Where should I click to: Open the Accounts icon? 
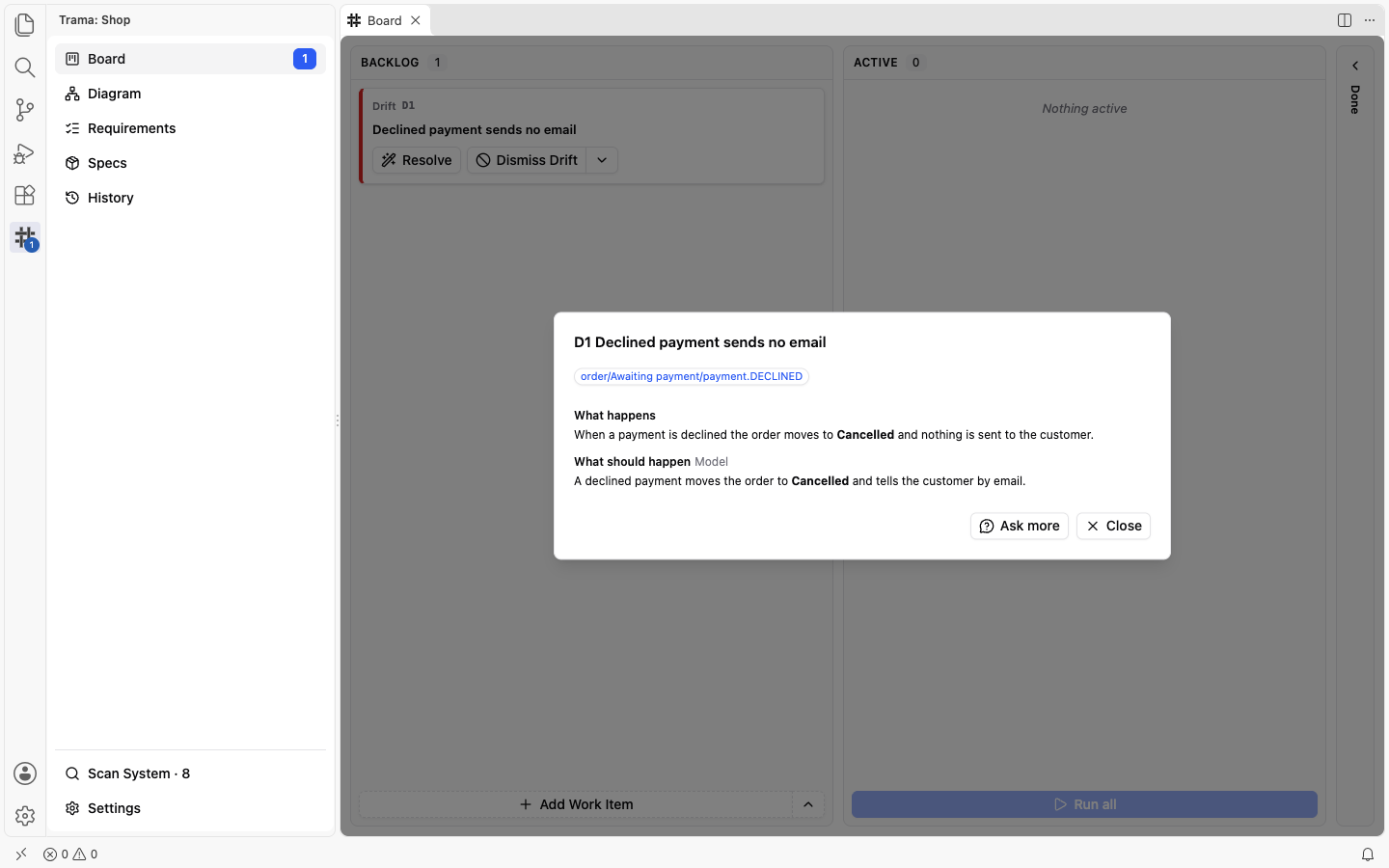tap(25, 773)
